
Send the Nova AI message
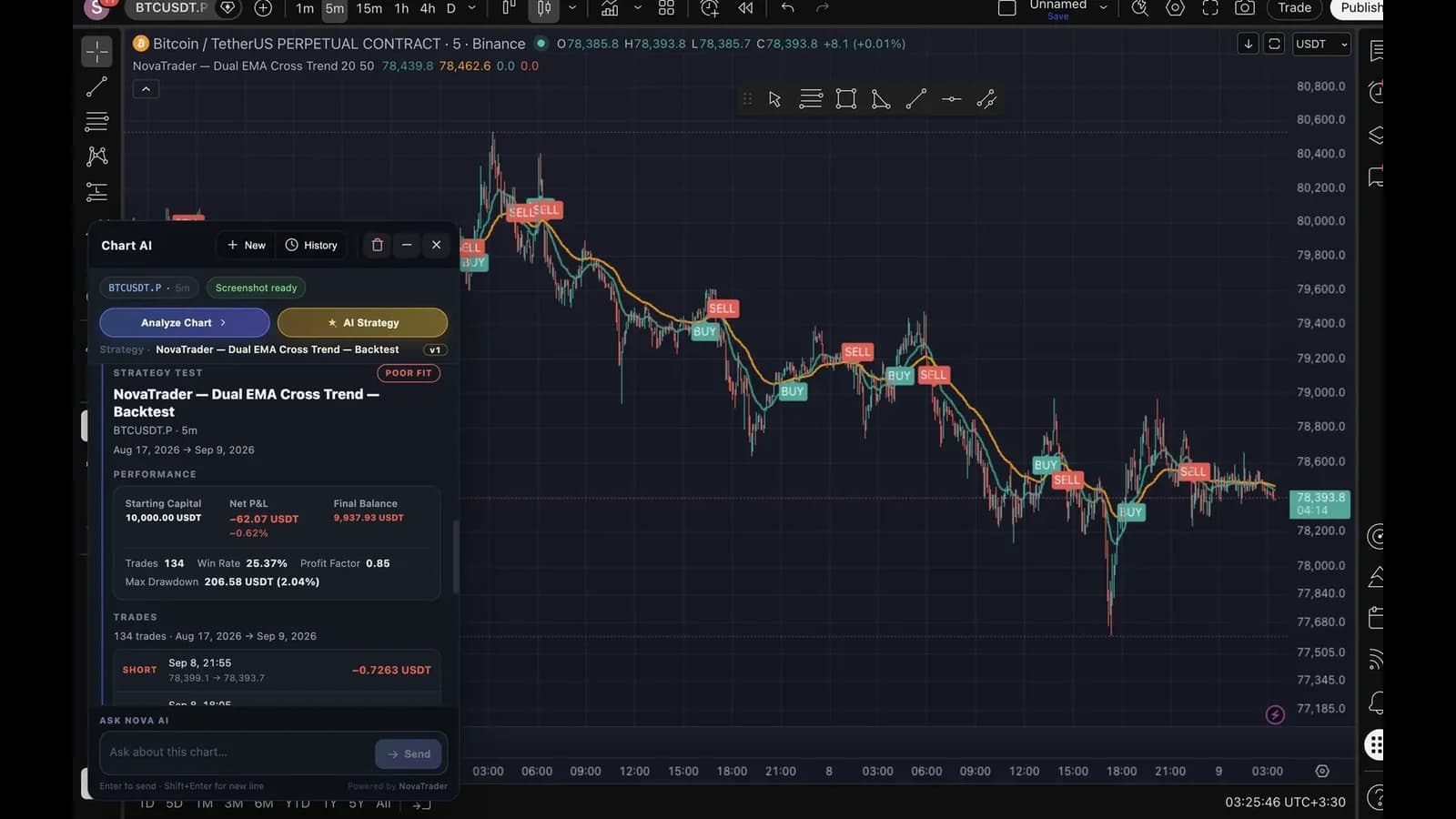tap(409, 753)
